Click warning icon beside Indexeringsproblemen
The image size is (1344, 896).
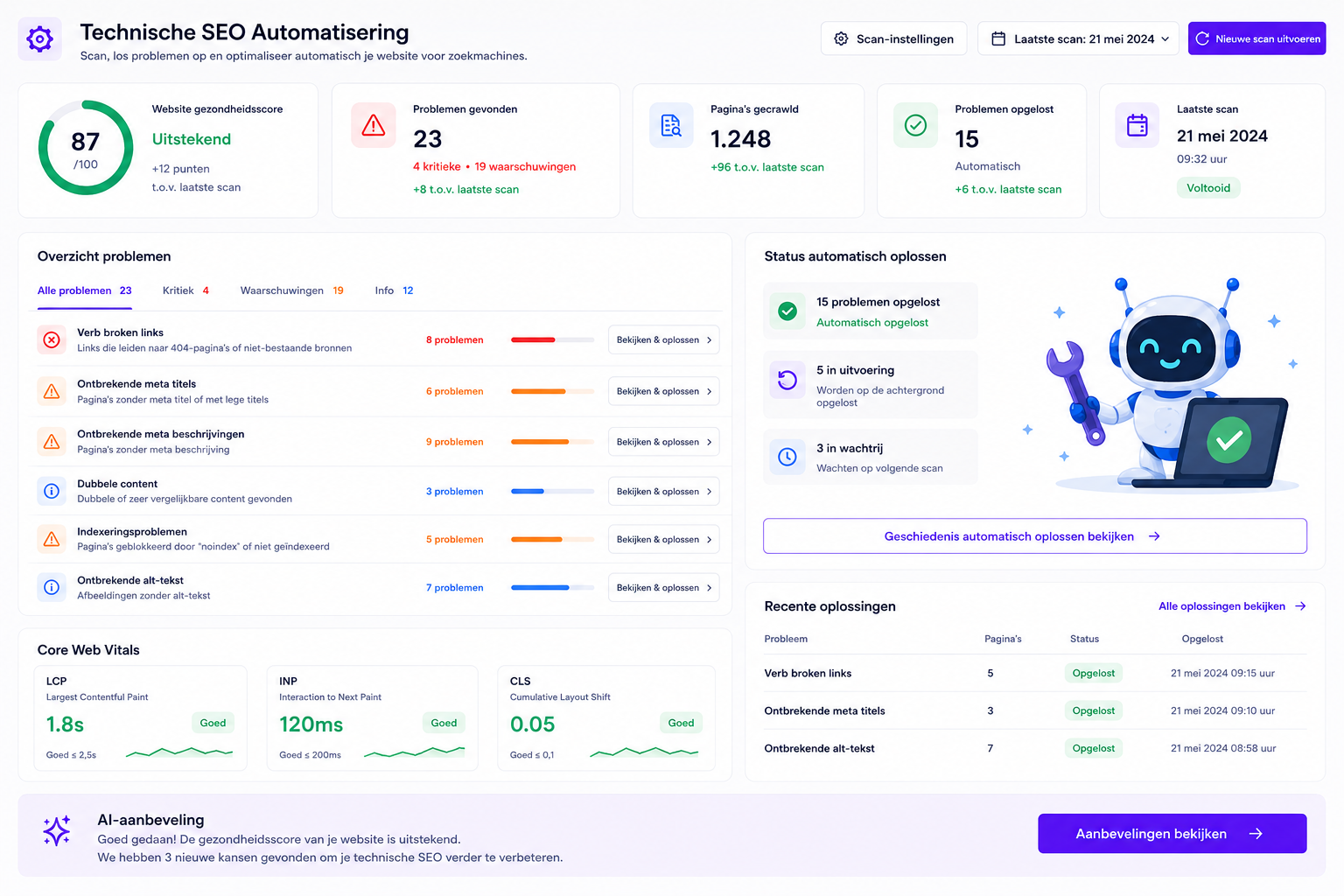pos(52,539)
